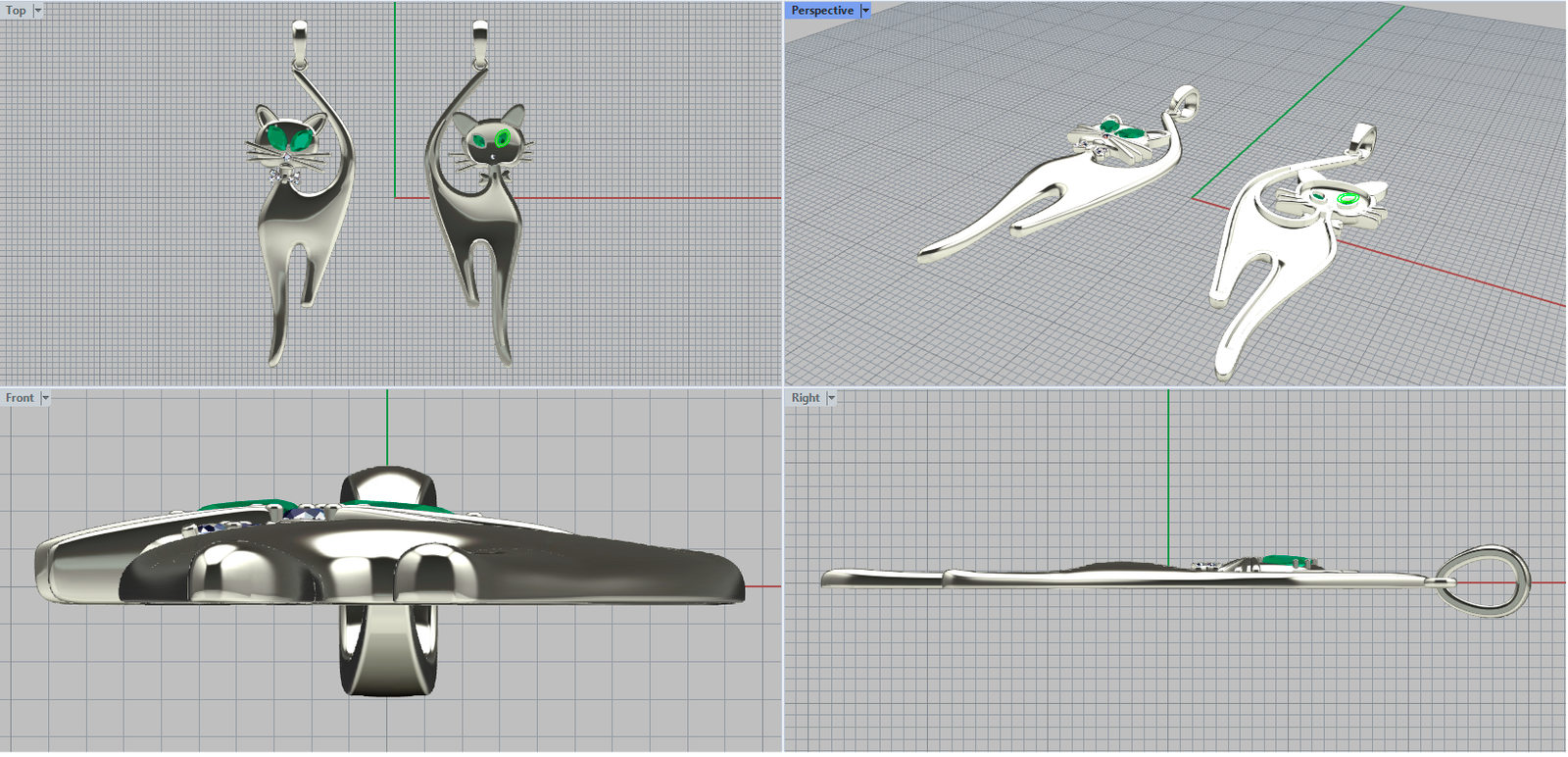
Task: Open the Top viewport dropdown arrow
Action: coord(38,11)
